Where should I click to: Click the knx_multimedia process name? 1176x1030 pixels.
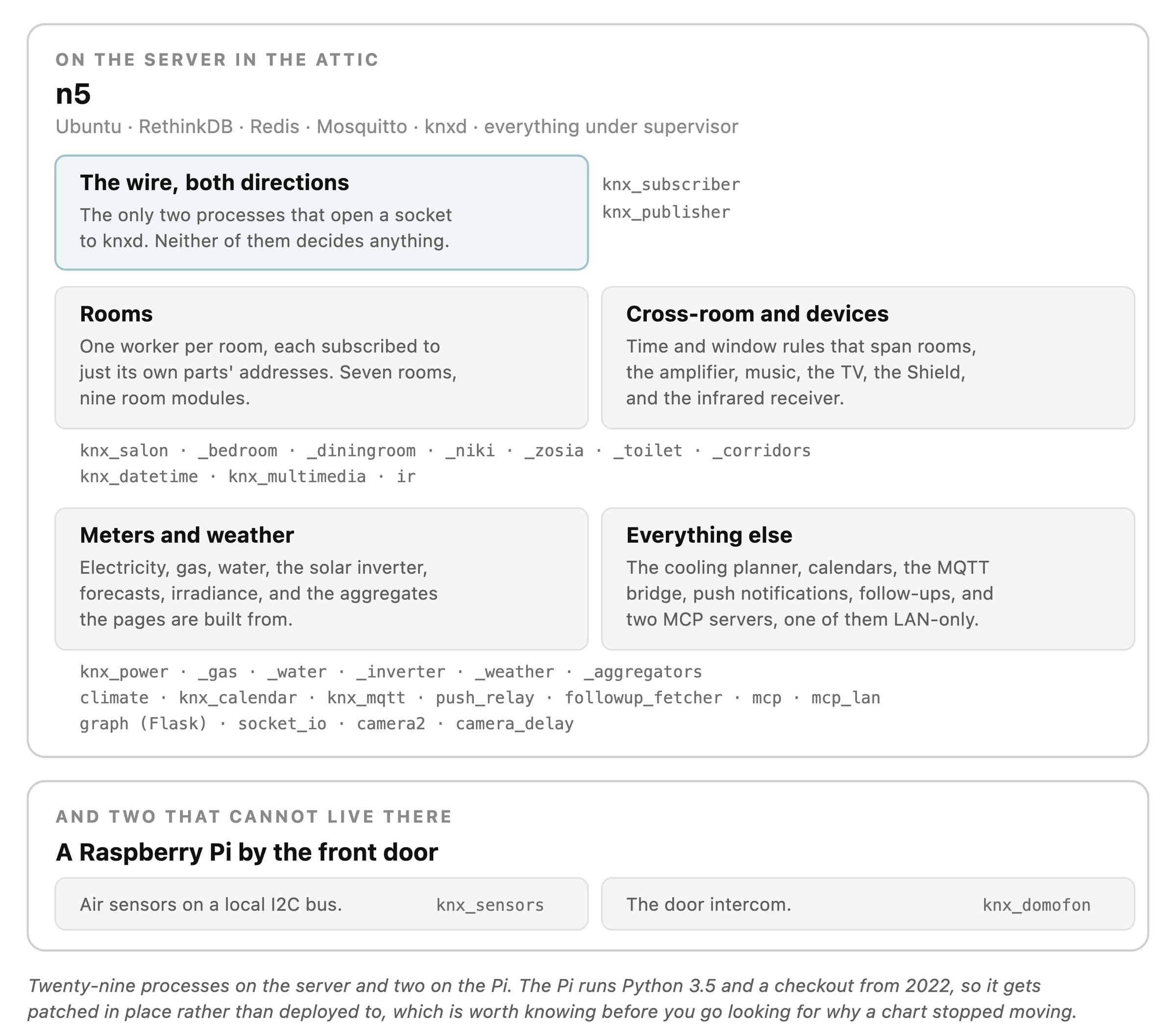297,477
